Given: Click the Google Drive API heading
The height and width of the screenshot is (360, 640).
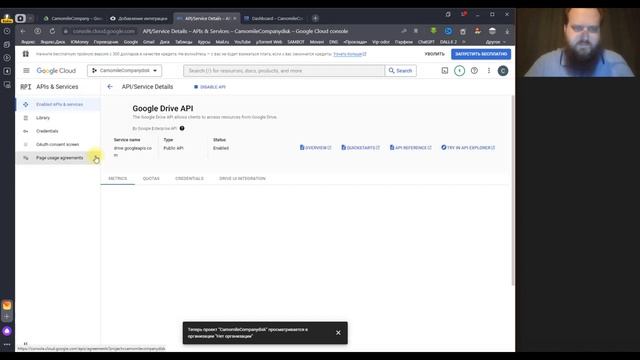Looking at the screenshot, I should [x=162, y=108].
